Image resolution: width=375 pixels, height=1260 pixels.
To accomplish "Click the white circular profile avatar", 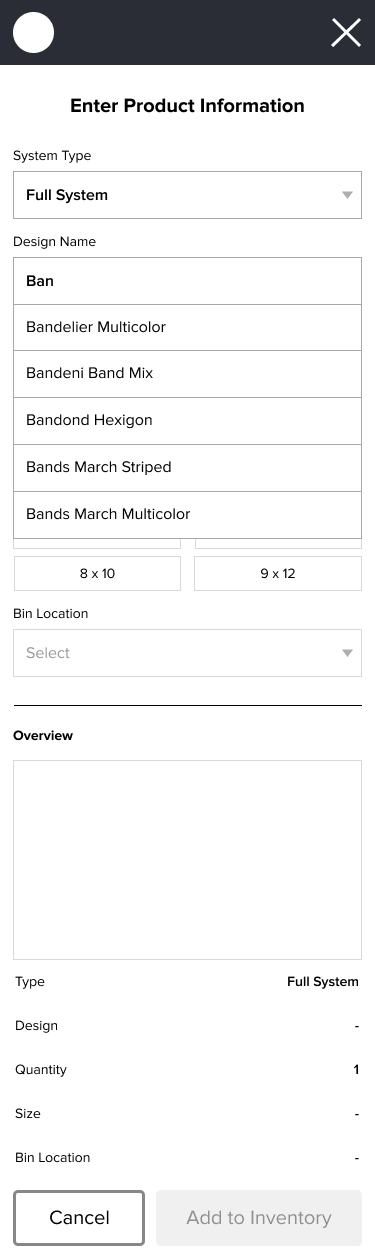I will coord(33,33).
